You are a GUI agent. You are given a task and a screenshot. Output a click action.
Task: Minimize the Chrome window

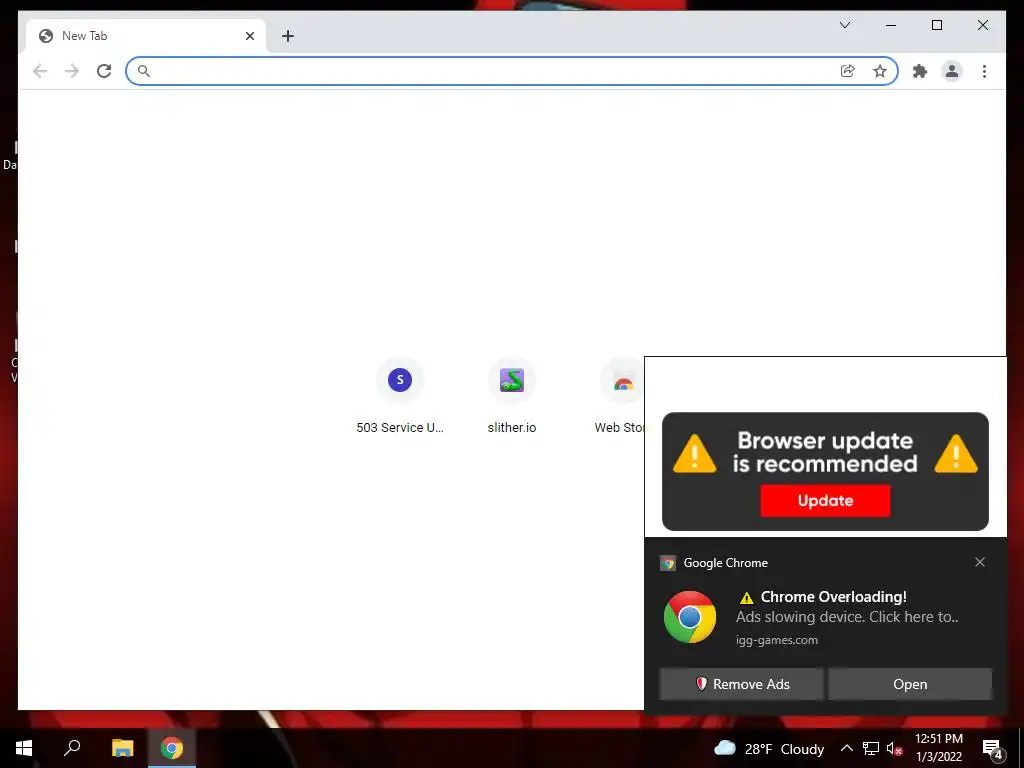tap(891, 25)
